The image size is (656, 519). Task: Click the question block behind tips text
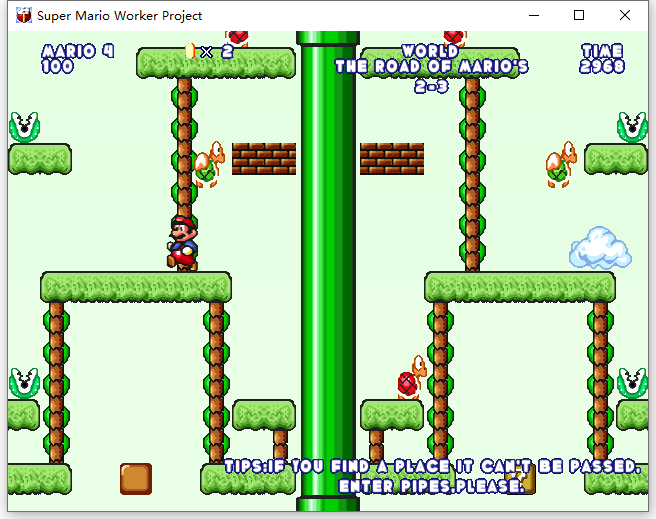coord(520,479)
